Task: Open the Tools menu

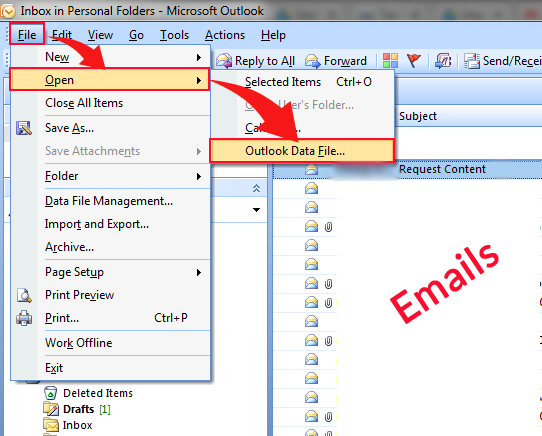Action: [174, 35]
